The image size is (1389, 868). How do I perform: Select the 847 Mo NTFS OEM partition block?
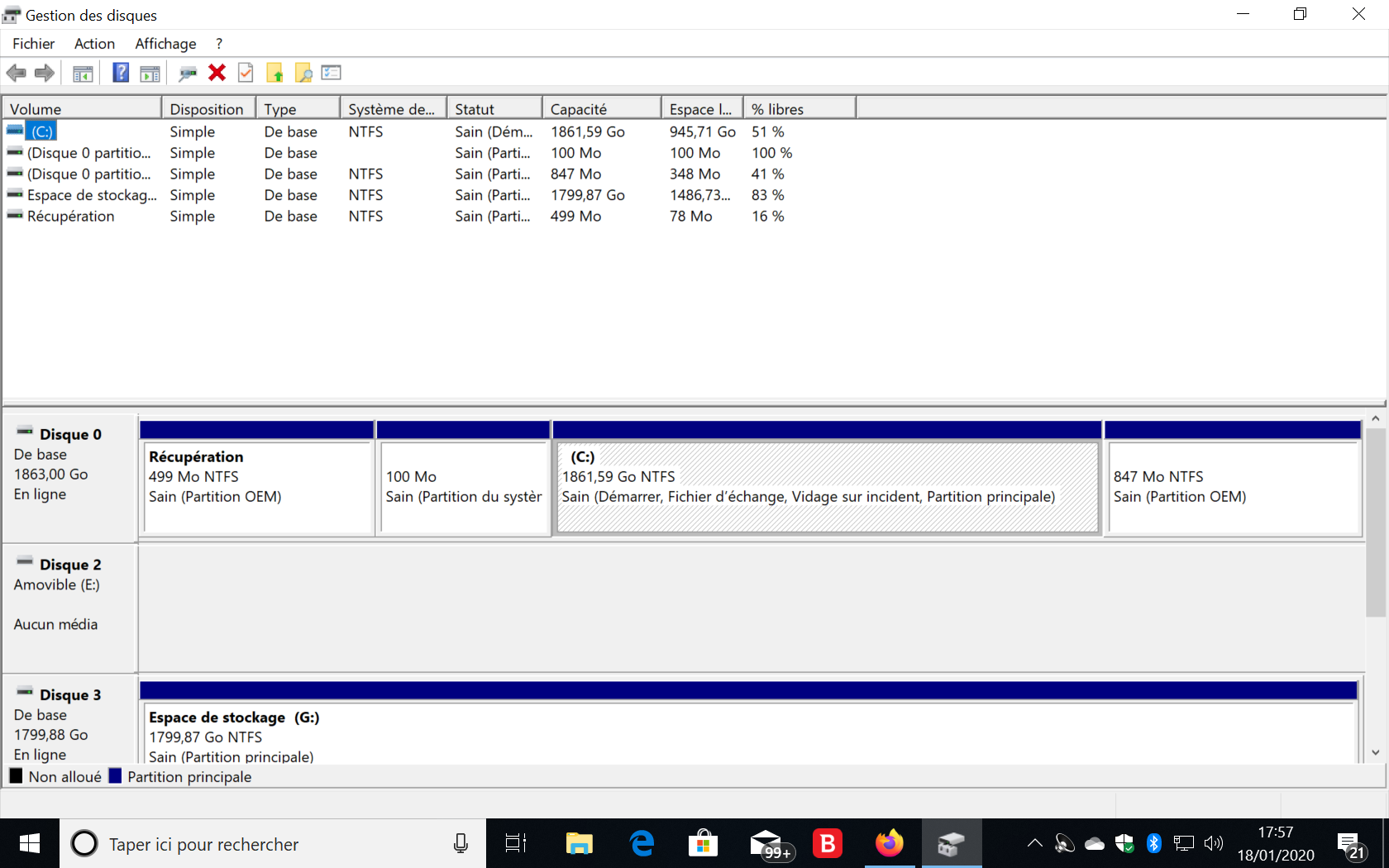pyautogui.click(x=1233, y=479)
